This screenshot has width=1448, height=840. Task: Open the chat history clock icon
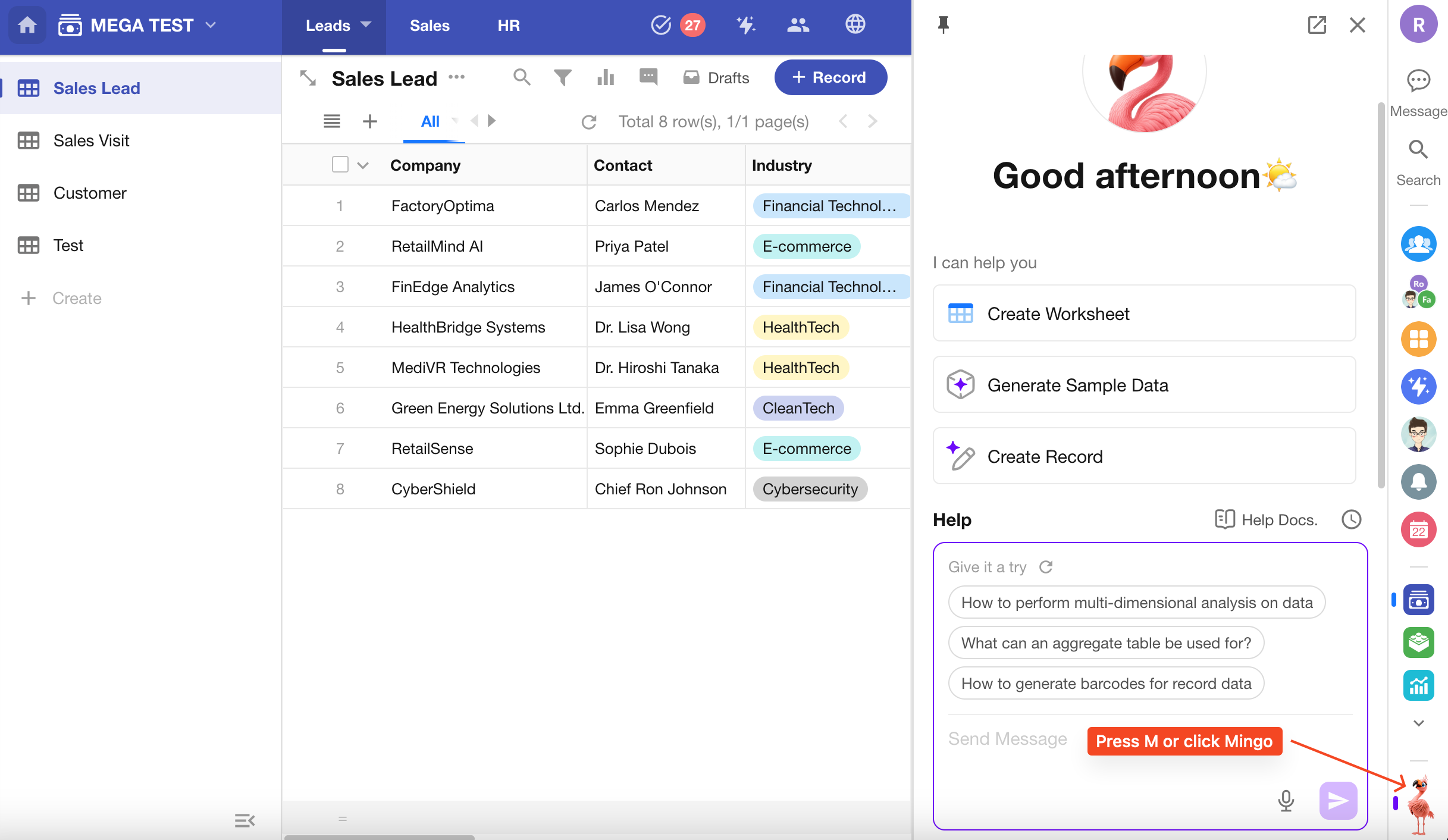point(1351,519)
